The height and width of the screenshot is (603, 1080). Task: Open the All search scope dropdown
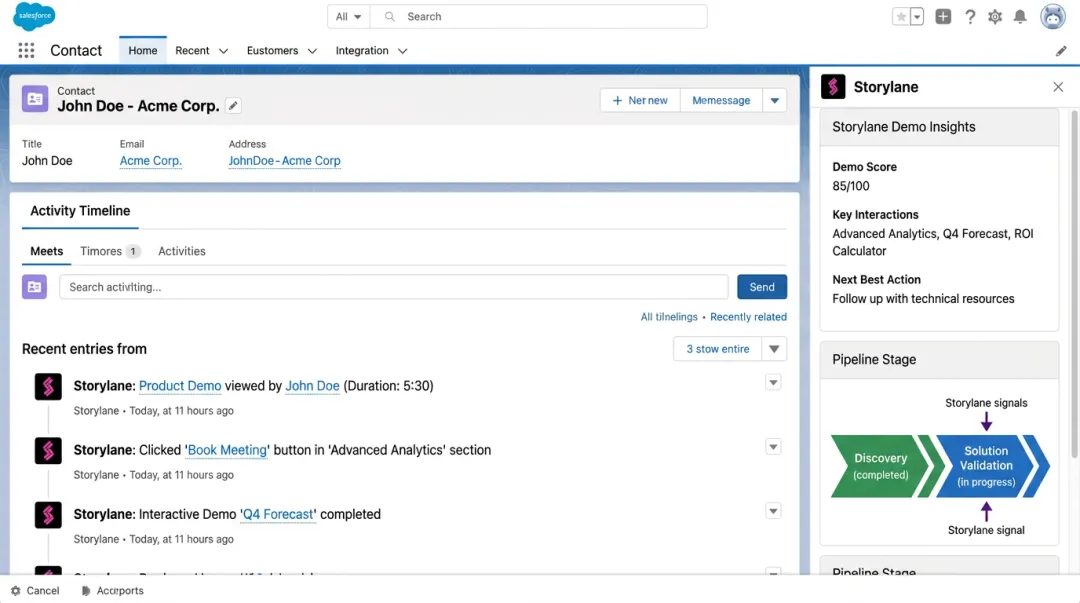click(x=349, y=17)
